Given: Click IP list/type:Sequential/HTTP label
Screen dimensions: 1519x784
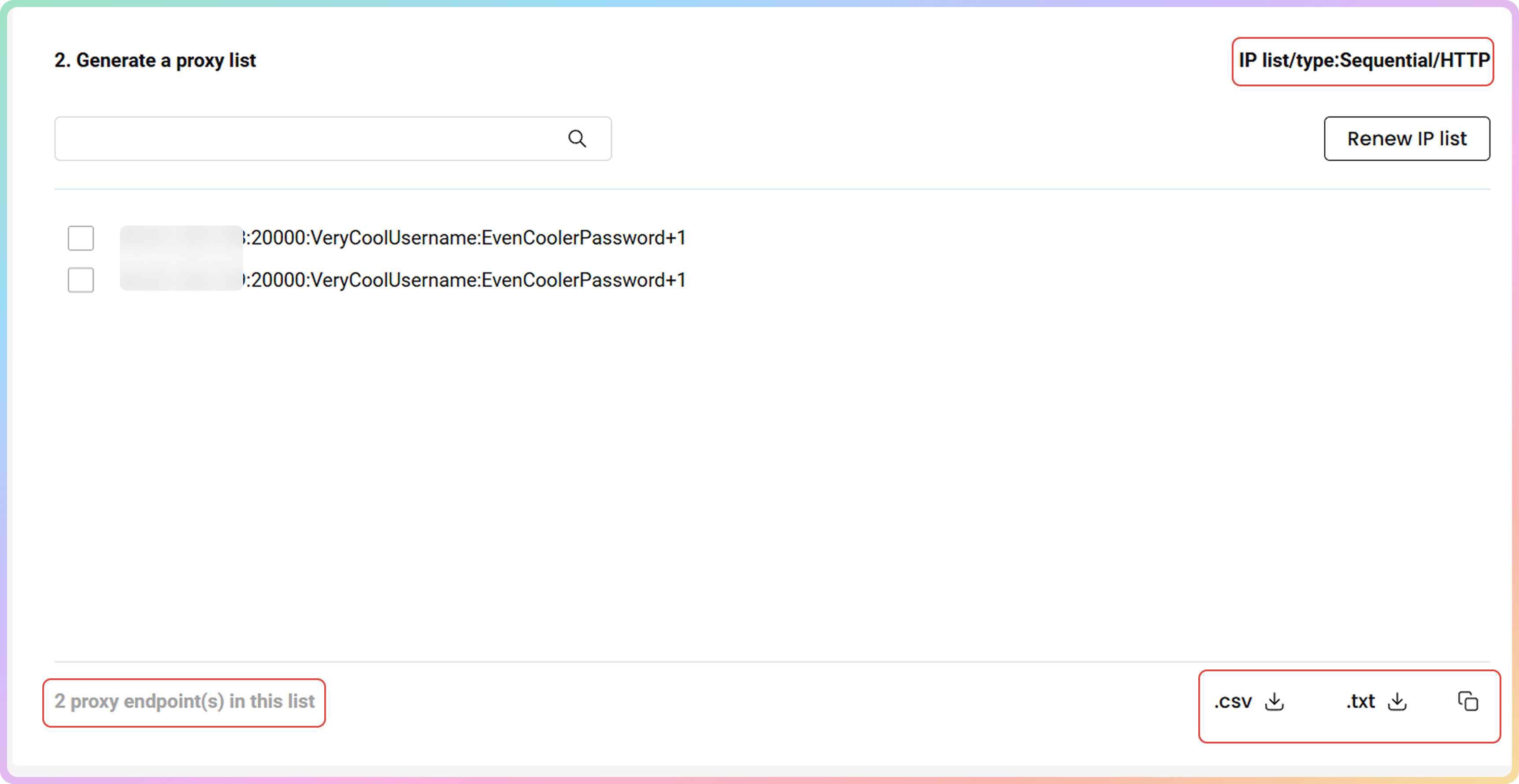Looking at the screenshot, I should click(x=1363, y=60).
